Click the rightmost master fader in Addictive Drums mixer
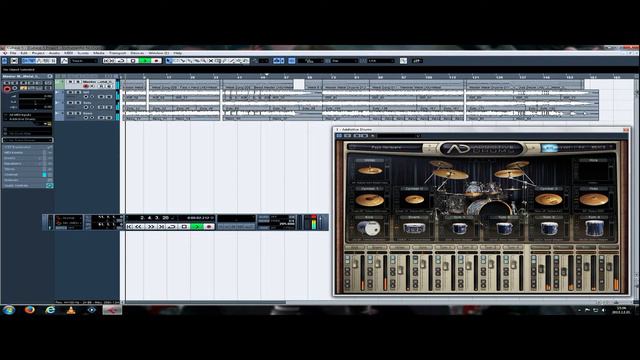The width and height of the screenshot is (640, 360). (609, 267)
